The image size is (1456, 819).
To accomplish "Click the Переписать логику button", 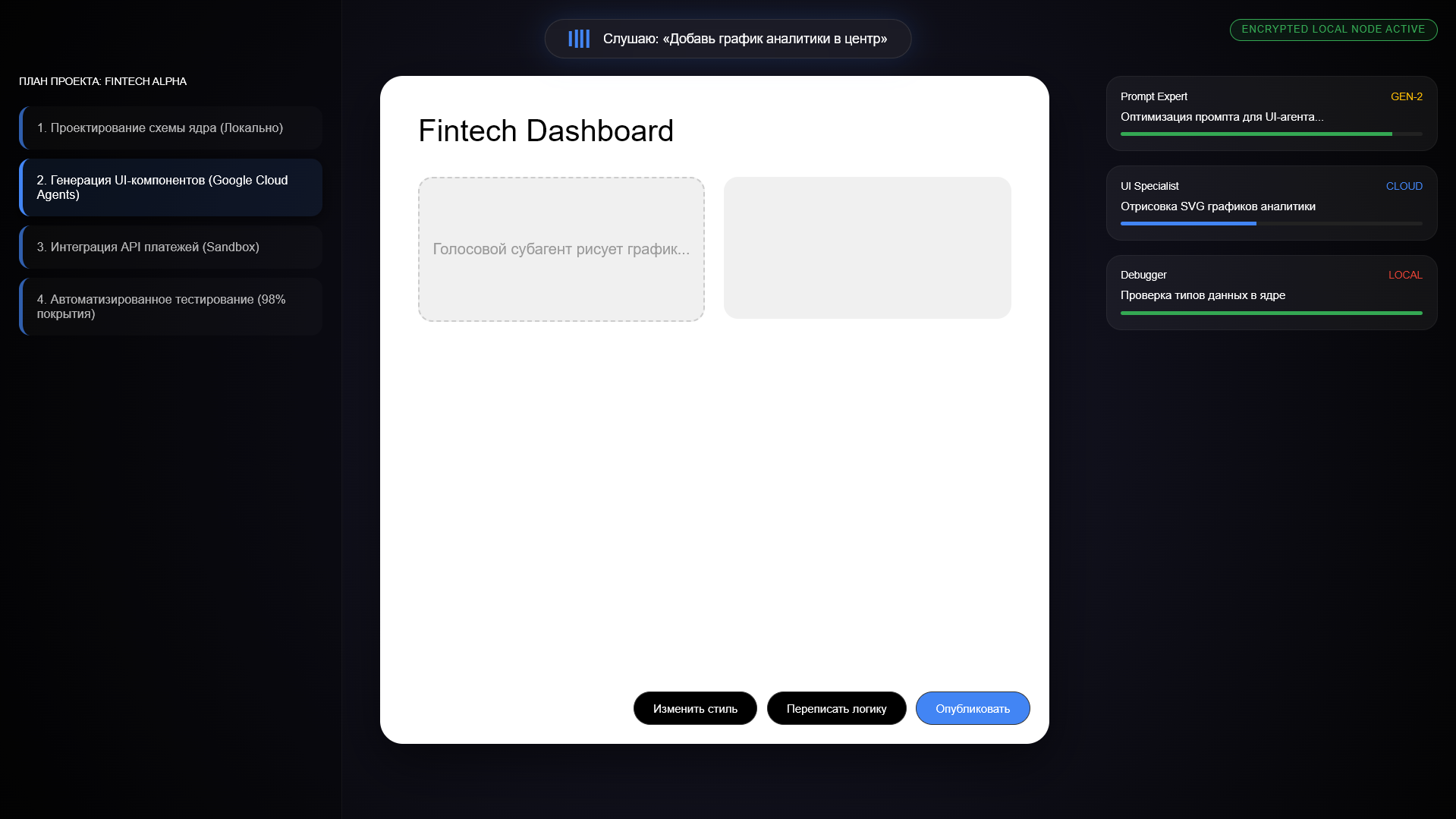I will [836, 708].
